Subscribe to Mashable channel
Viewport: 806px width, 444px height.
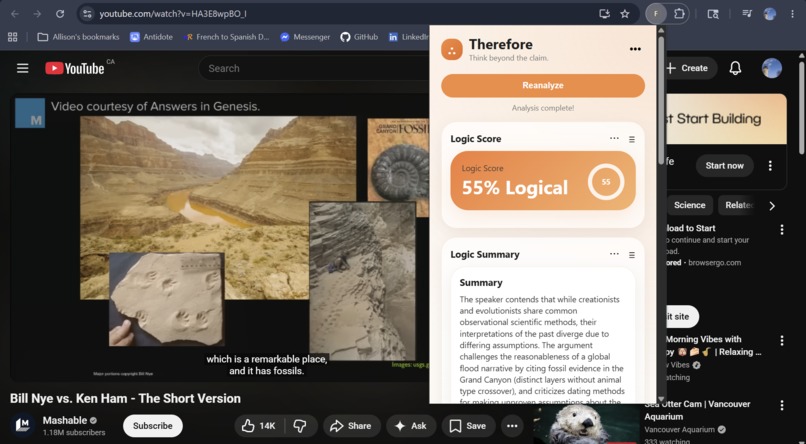pos(153,426)
